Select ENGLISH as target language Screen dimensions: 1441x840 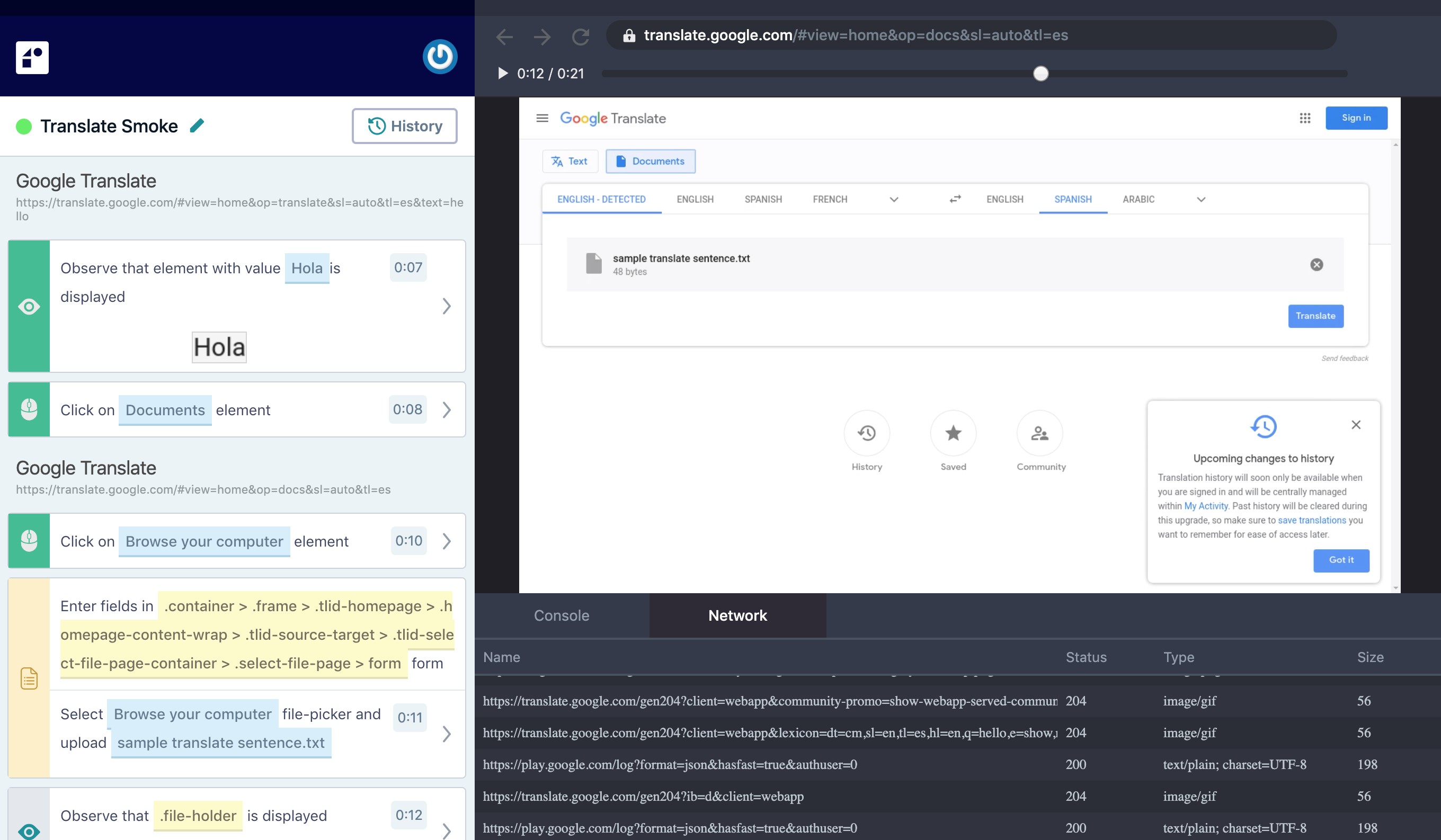click(x=1004, y=199)
